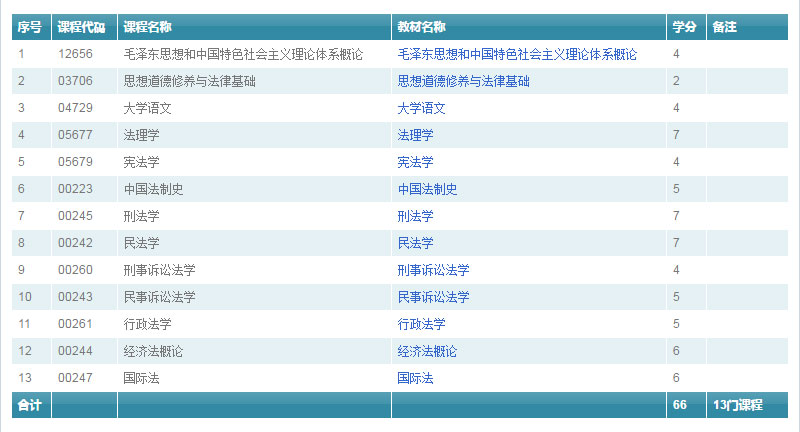Click the 序号 column header

pos(29,27)
